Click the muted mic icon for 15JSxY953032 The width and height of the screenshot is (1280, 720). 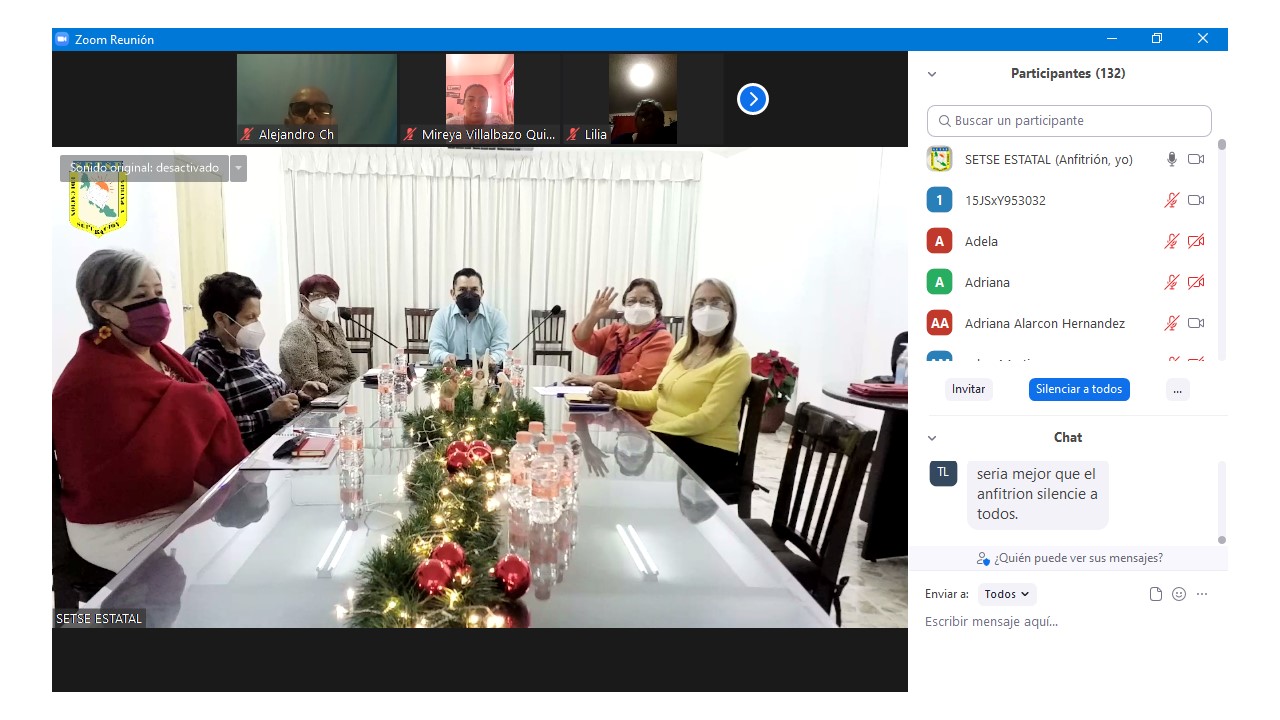(x=1171, y=200)
